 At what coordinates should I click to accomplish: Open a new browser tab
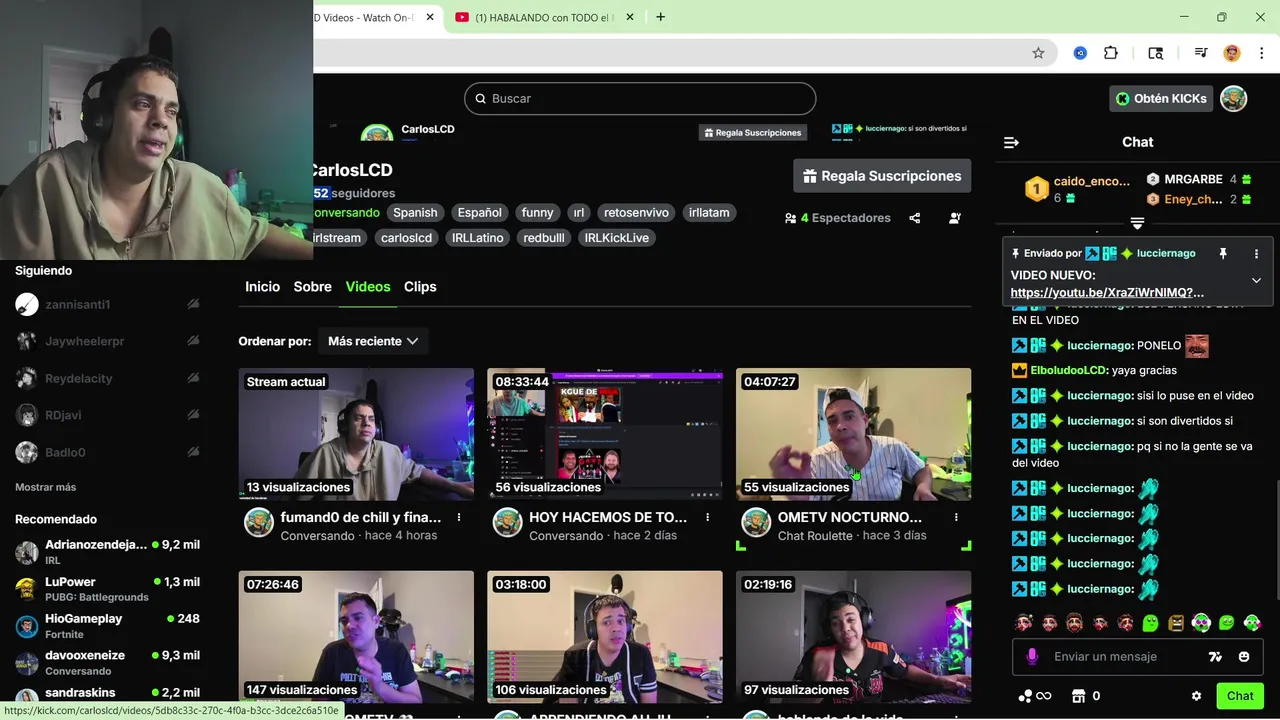[x=660, y=17]
